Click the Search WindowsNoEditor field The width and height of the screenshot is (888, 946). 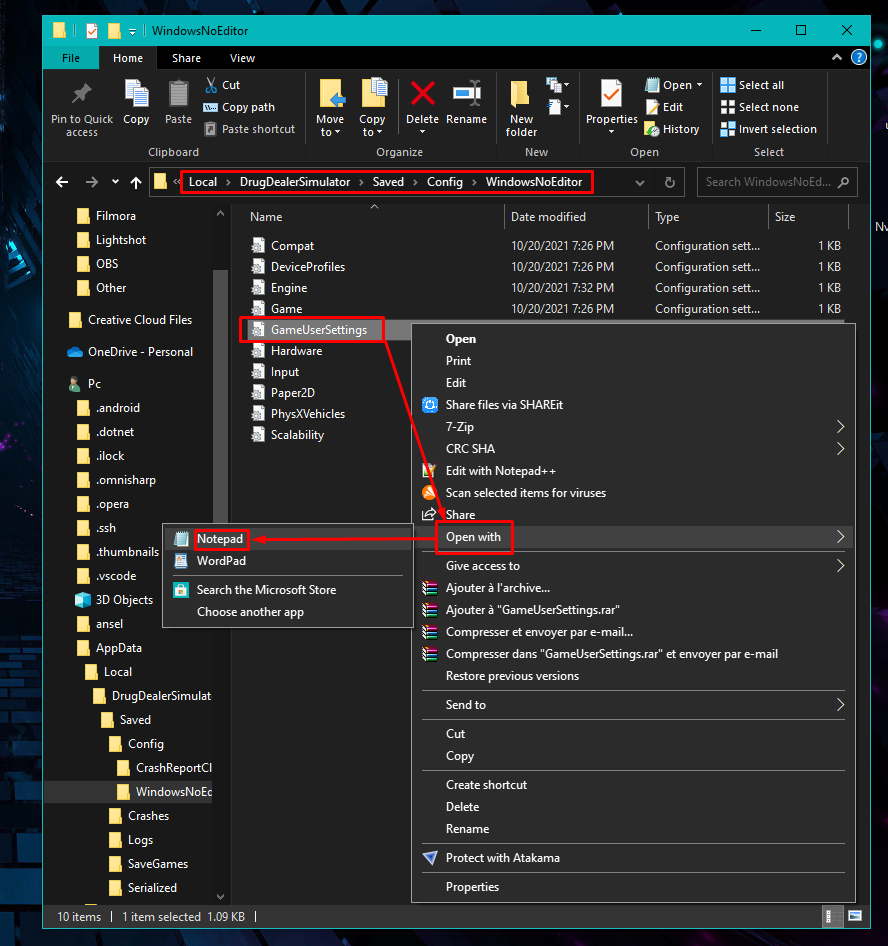777,182
